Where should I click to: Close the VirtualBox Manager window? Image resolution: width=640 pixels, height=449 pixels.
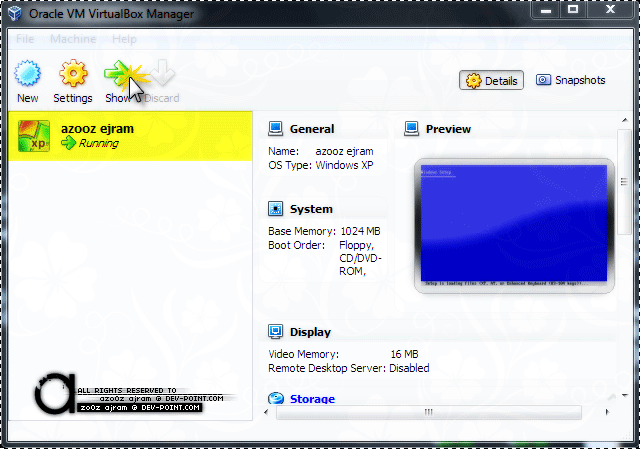tap(610, 10)
